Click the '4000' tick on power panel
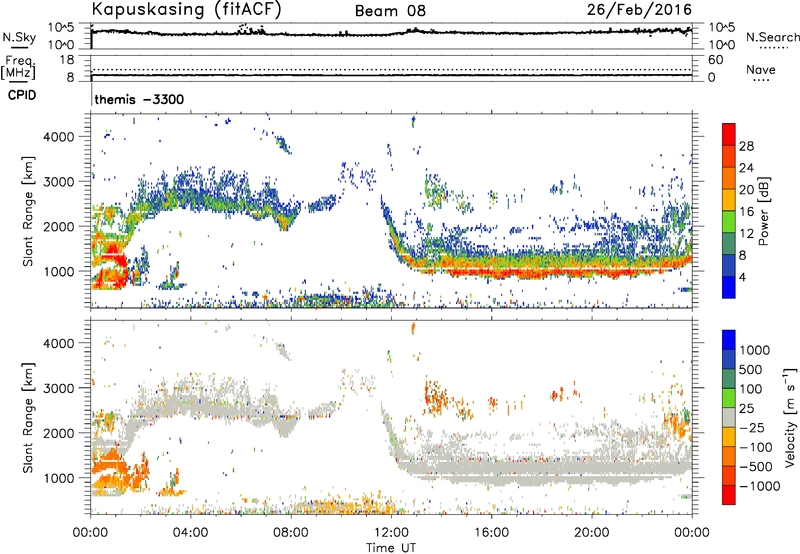This screenshot has height=554, width=800. tap(59, 137)
